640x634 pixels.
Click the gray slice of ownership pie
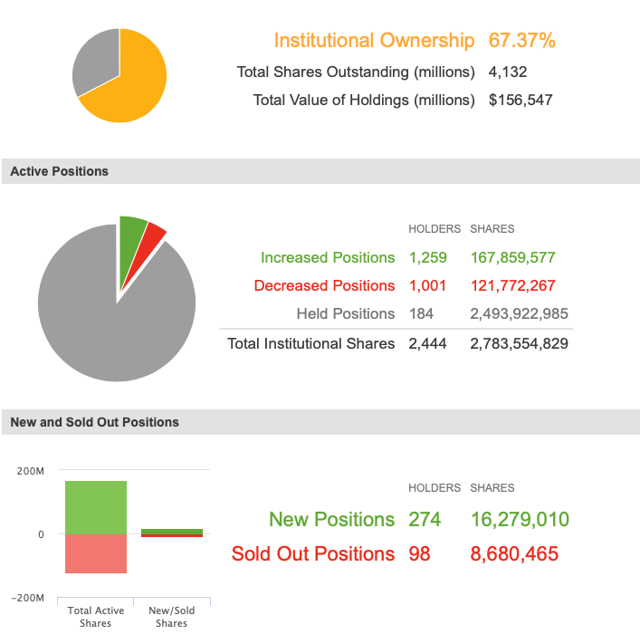93,62
